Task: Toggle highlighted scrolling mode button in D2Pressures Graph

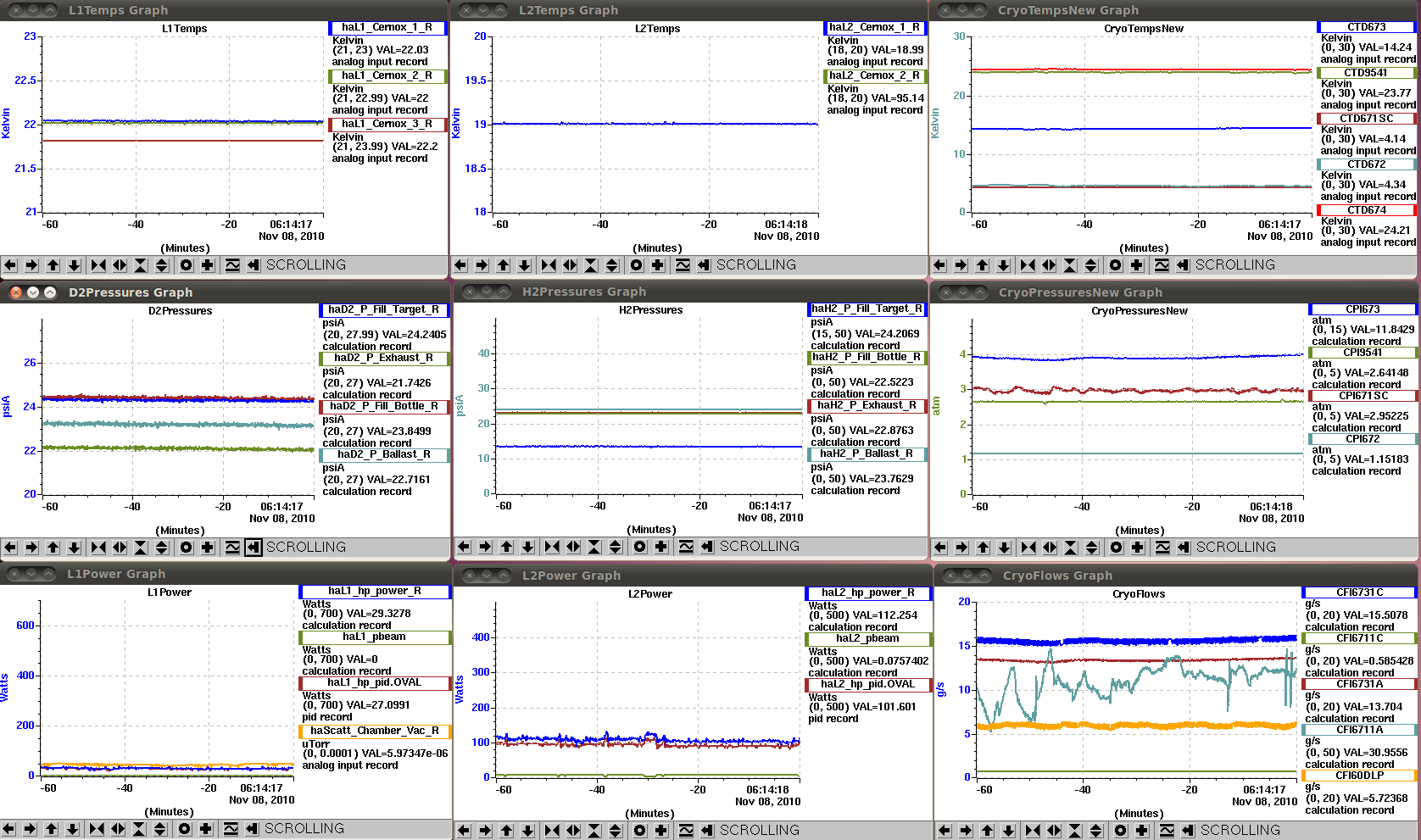Action: click(x=254, y=548)
